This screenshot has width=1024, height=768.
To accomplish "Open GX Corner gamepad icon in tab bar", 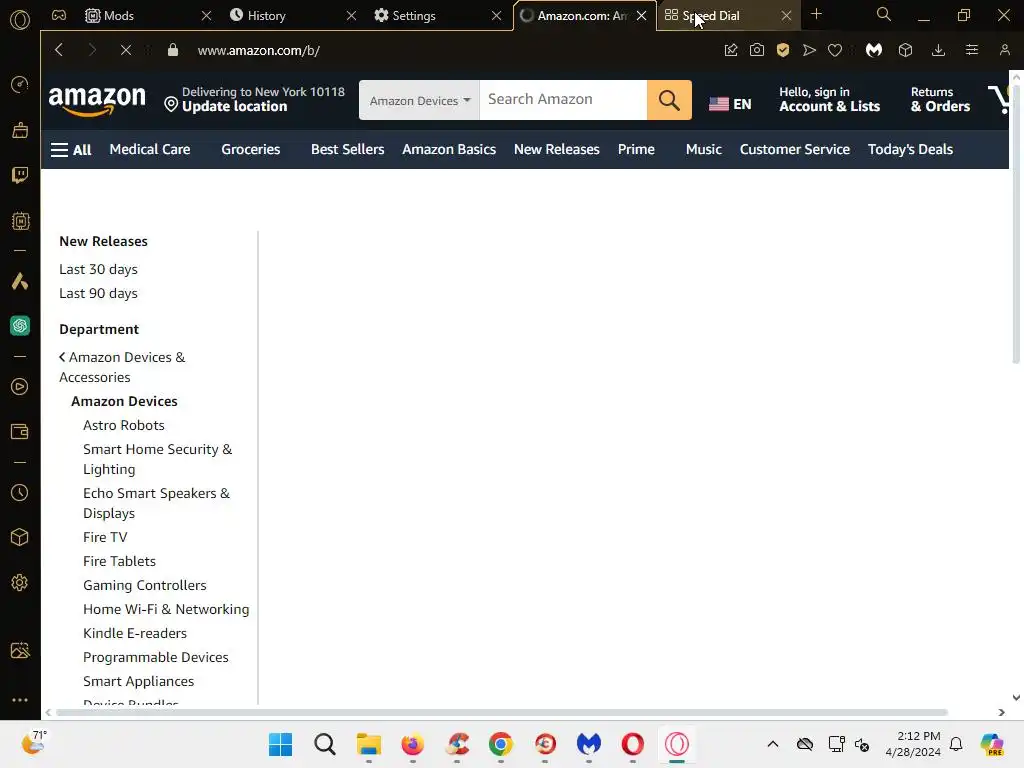I will (x=59, y=15).
